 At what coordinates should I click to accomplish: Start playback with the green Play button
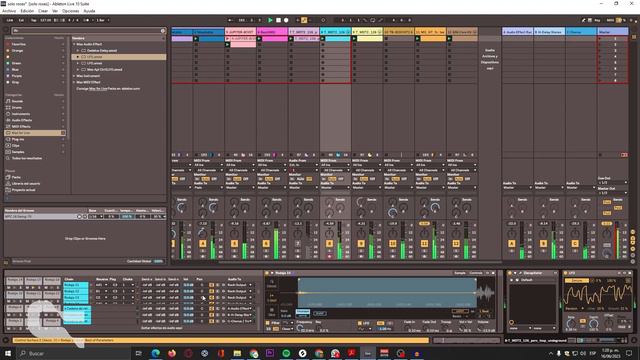point(270,20)
